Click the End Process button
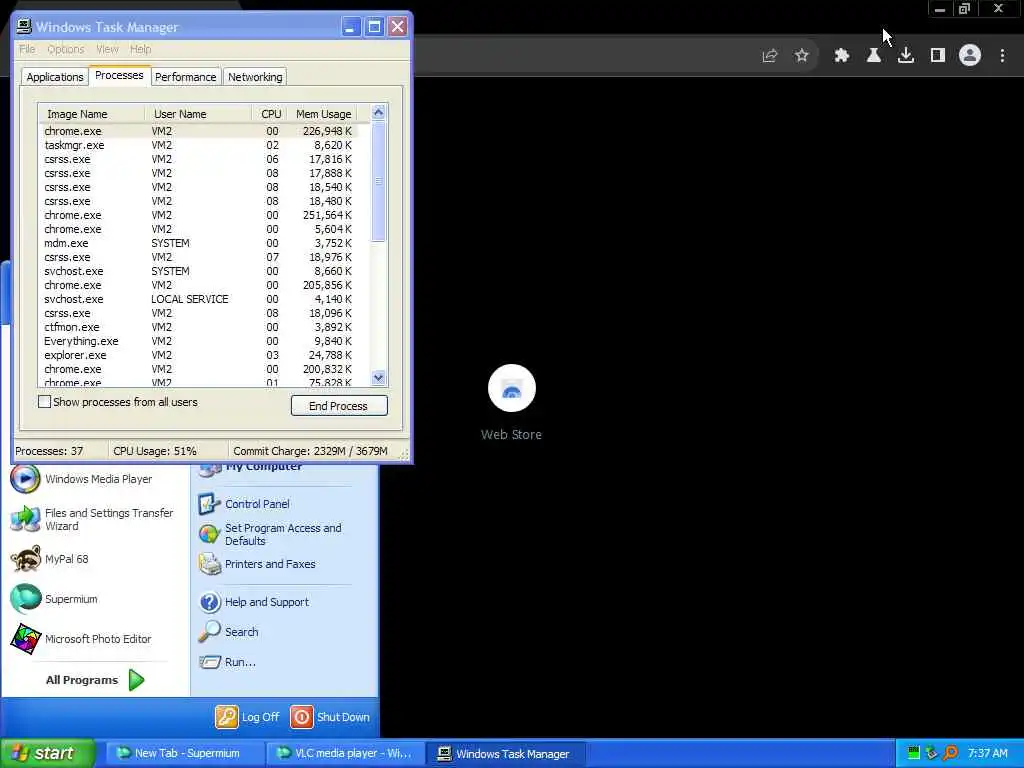Viewport: 1024px width, 768px height. click(339, 406)
